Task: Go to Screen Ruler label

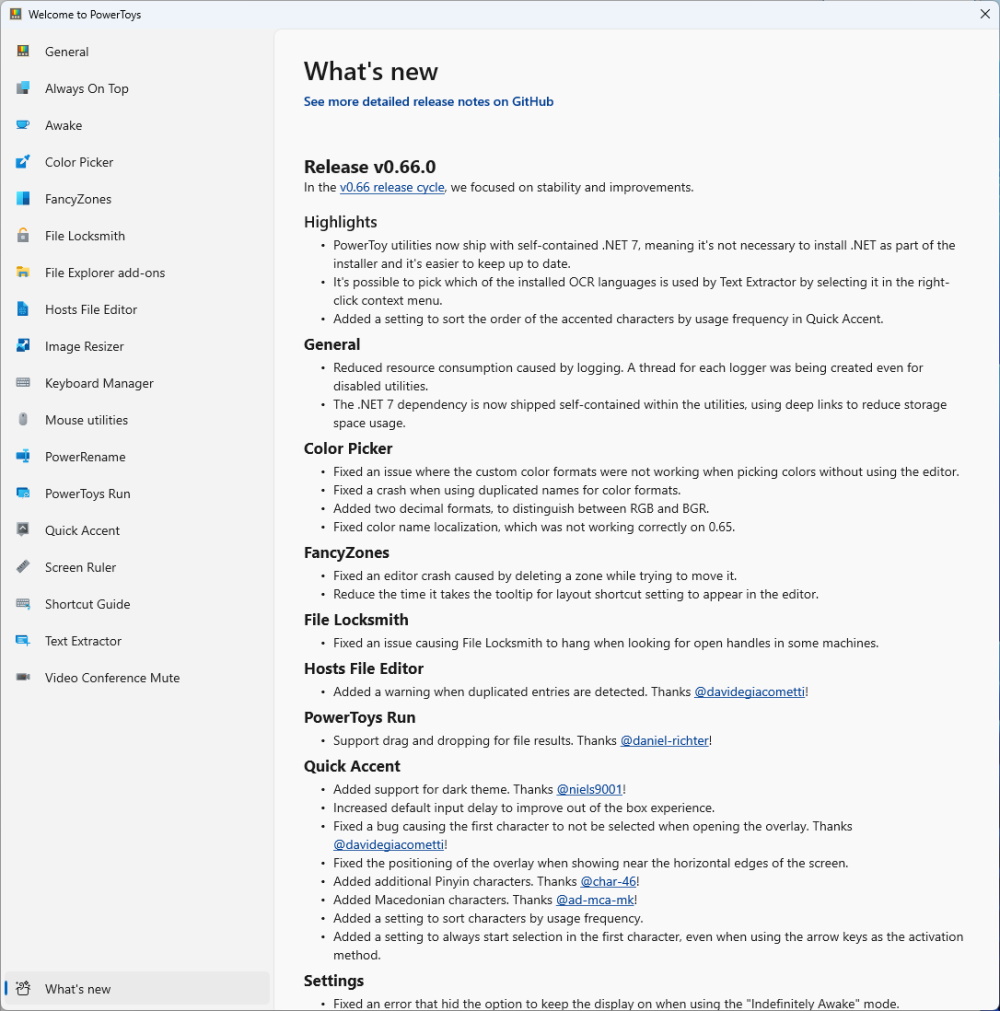Action: (81, 567)
